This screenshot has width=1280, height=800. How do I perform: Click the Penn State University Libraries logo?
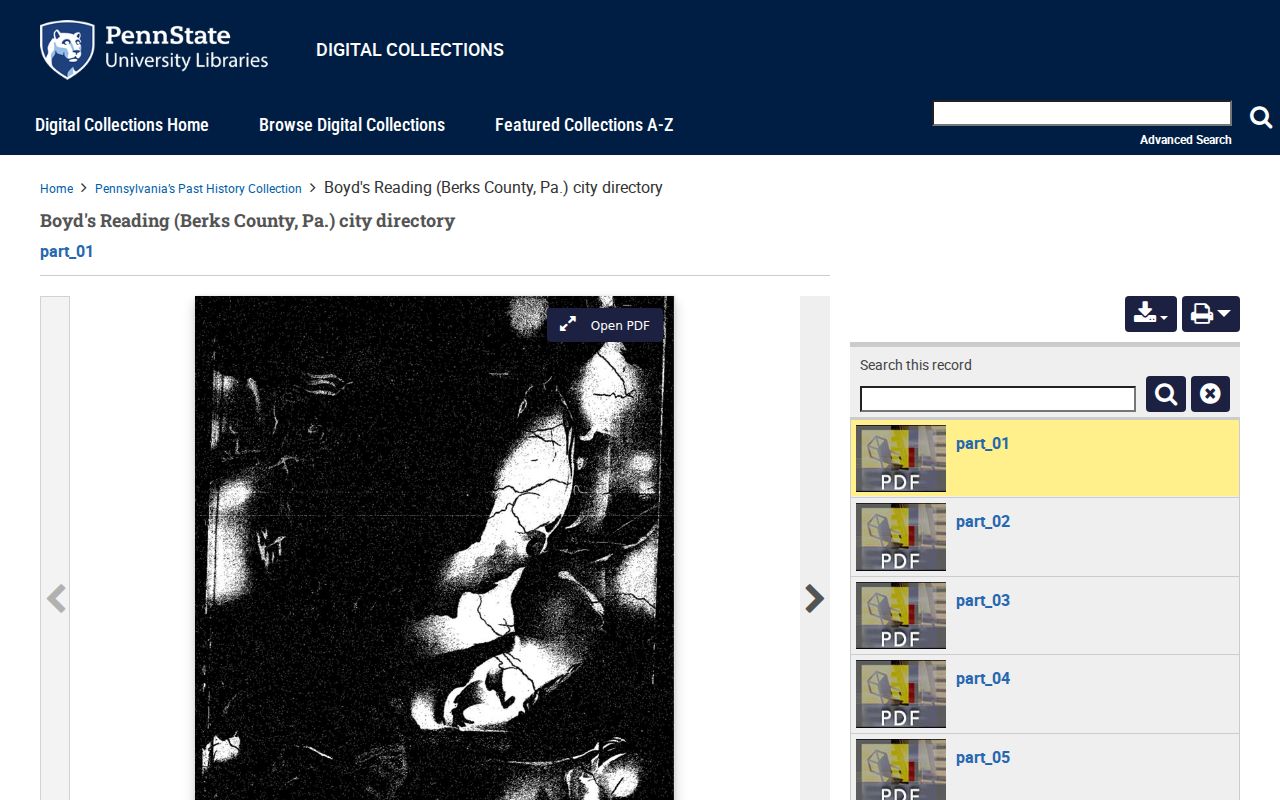click(x=154, y=49)
